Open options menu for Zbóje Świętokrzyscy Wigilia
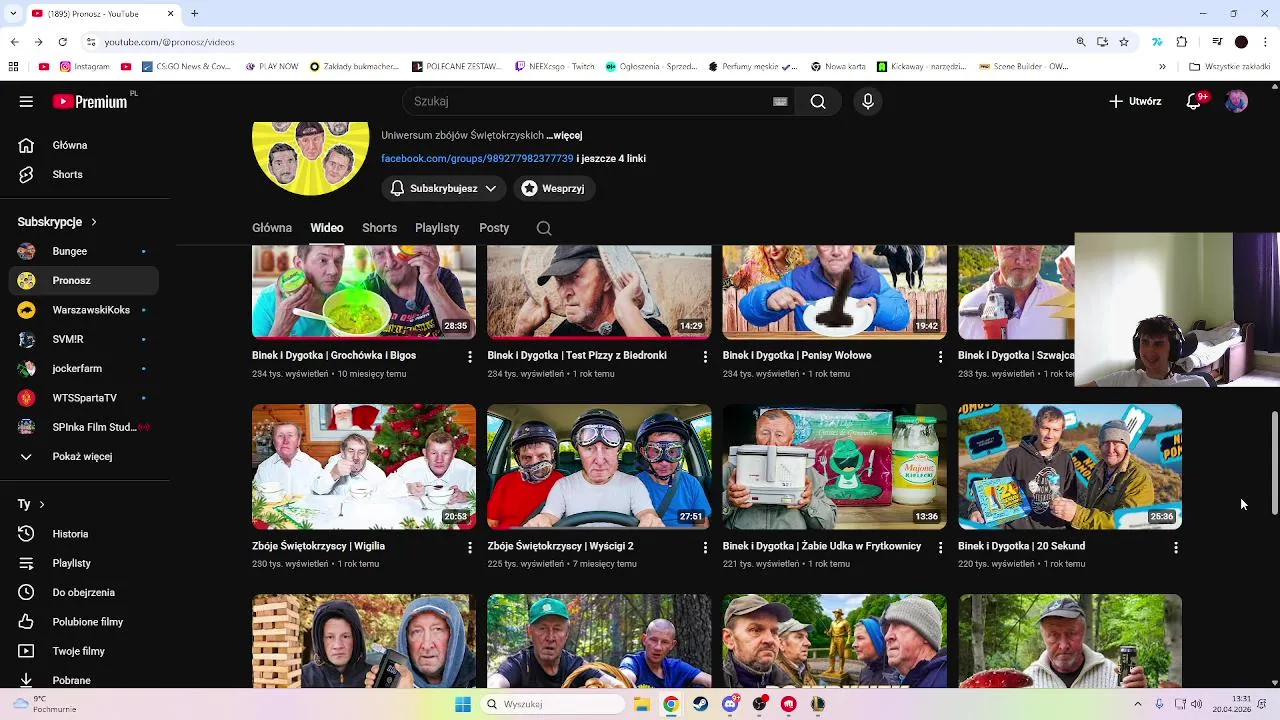Screen dimensions: 1280x720 pyautogui.click(x=470, y=548)
